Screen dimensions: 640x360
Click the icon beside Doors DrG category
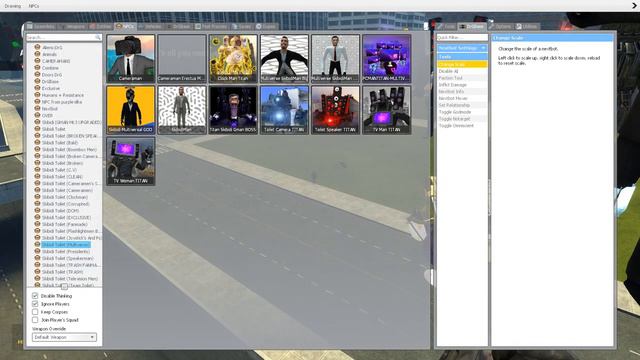[x=38, y=75]
